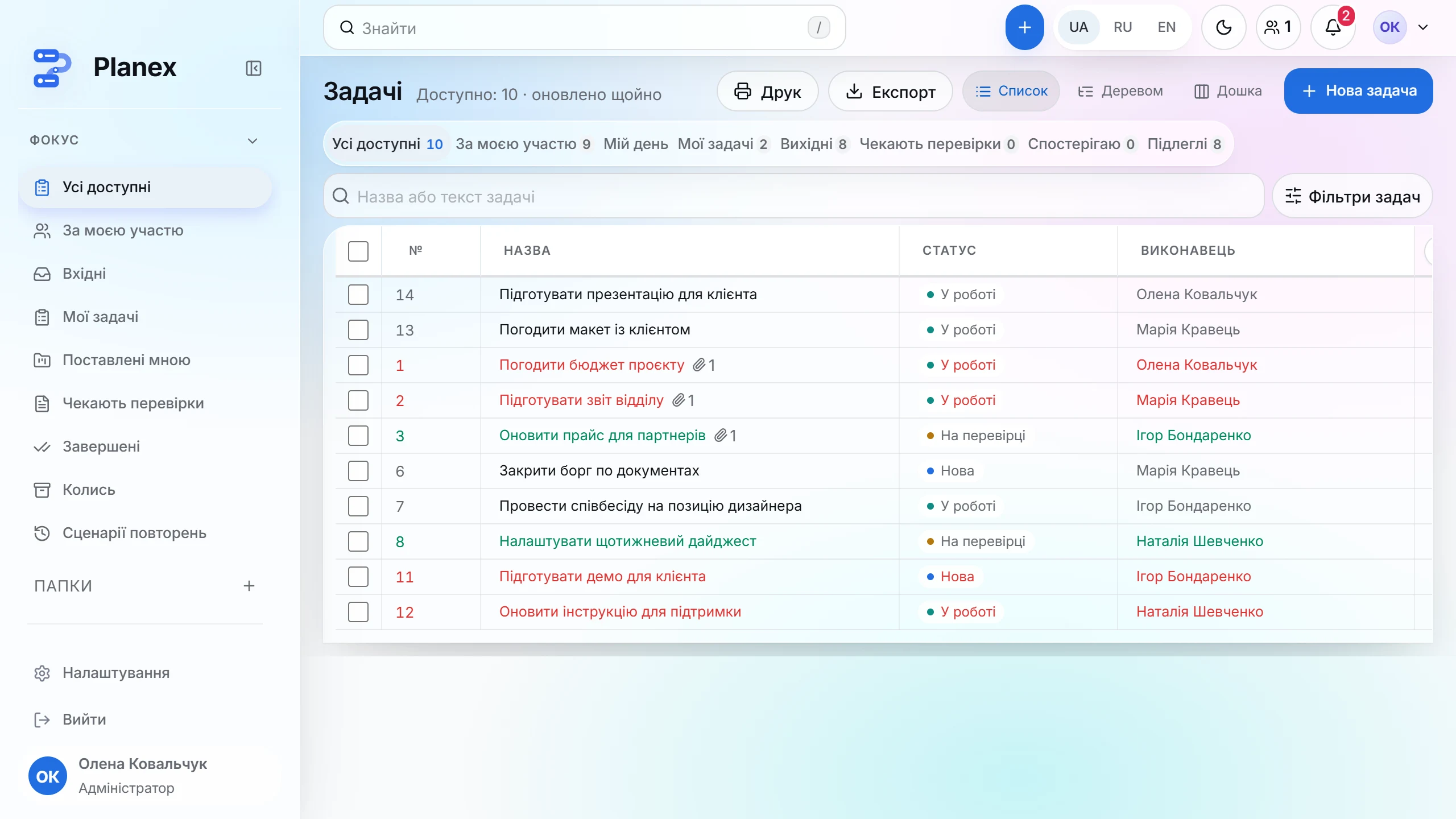Open 'Завершені' in sidebar

pyautogui.click(x=145, y=446)
